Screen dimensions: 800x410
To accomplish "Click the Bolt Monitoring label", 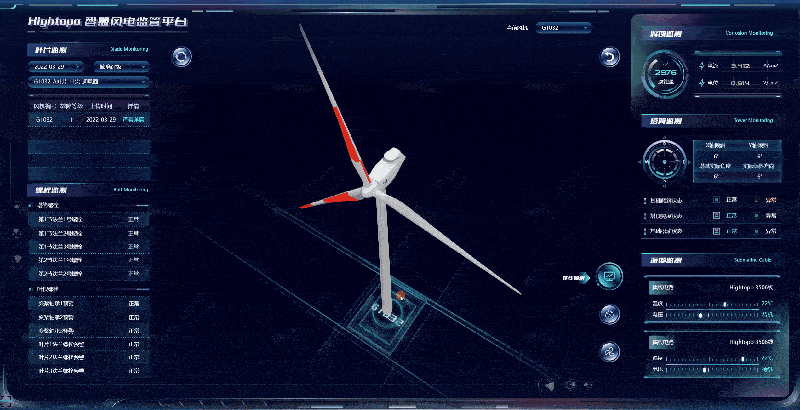I will [x=131, y=190].
